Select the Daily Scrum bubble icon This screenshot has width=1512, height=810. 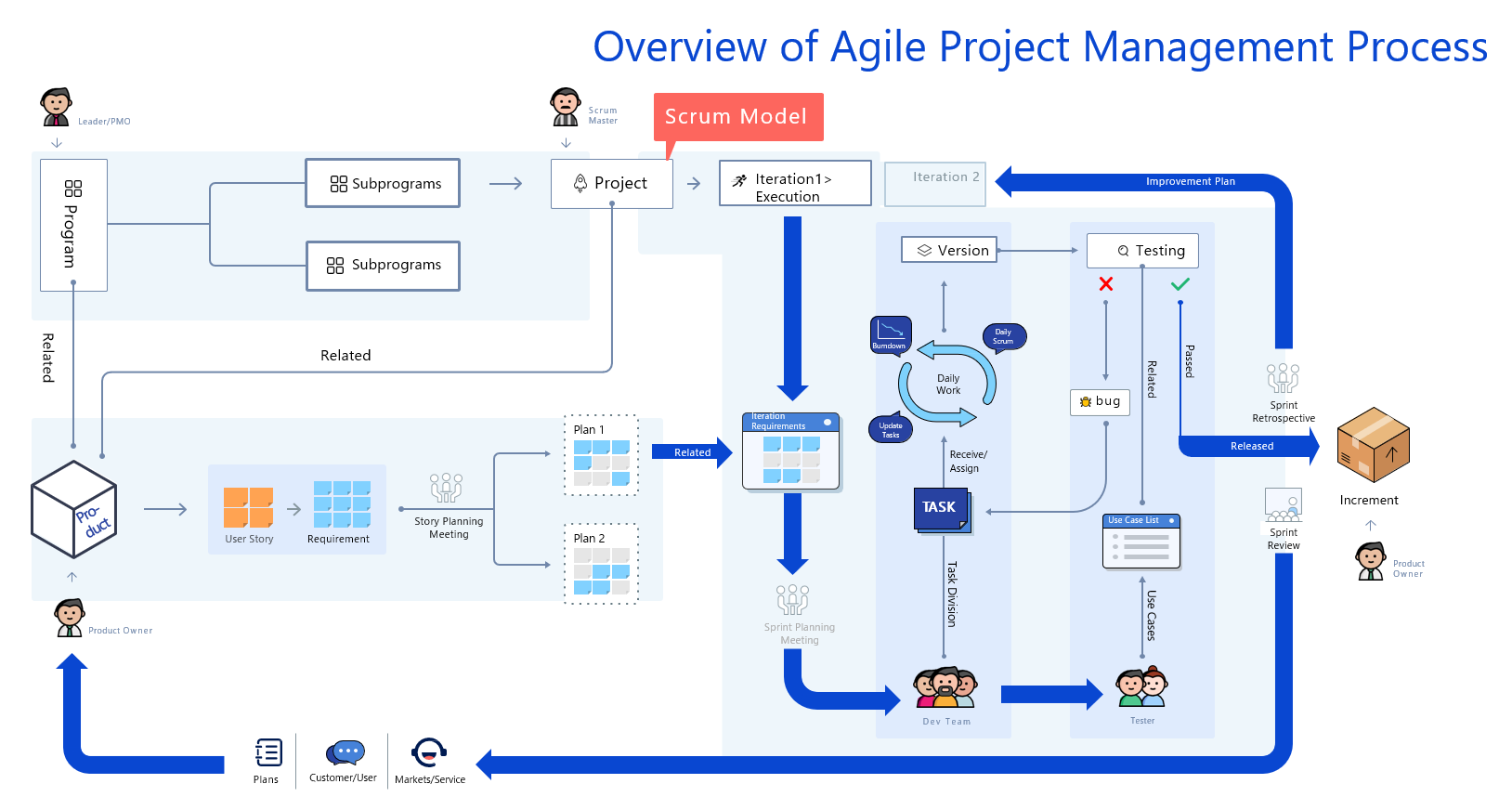coord(1004,336)
